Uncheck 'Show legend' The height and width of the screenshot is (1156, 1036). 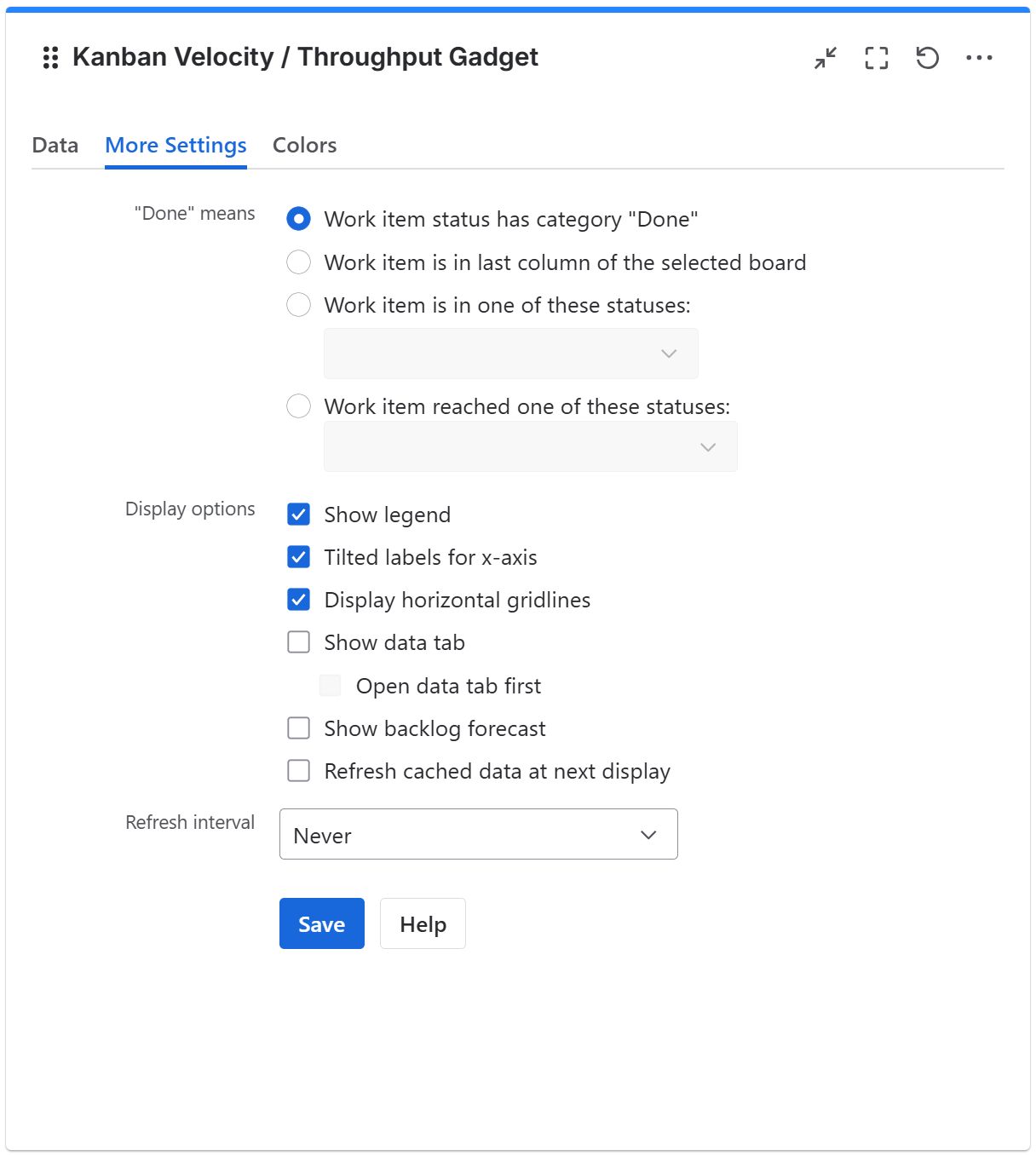298,515
